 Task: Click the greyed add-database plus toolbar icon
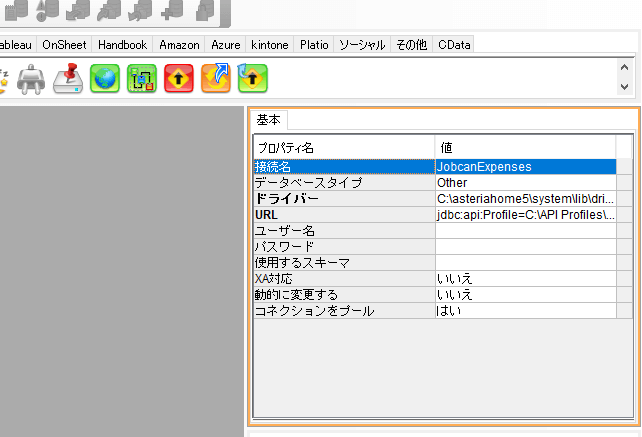[172, 10]
